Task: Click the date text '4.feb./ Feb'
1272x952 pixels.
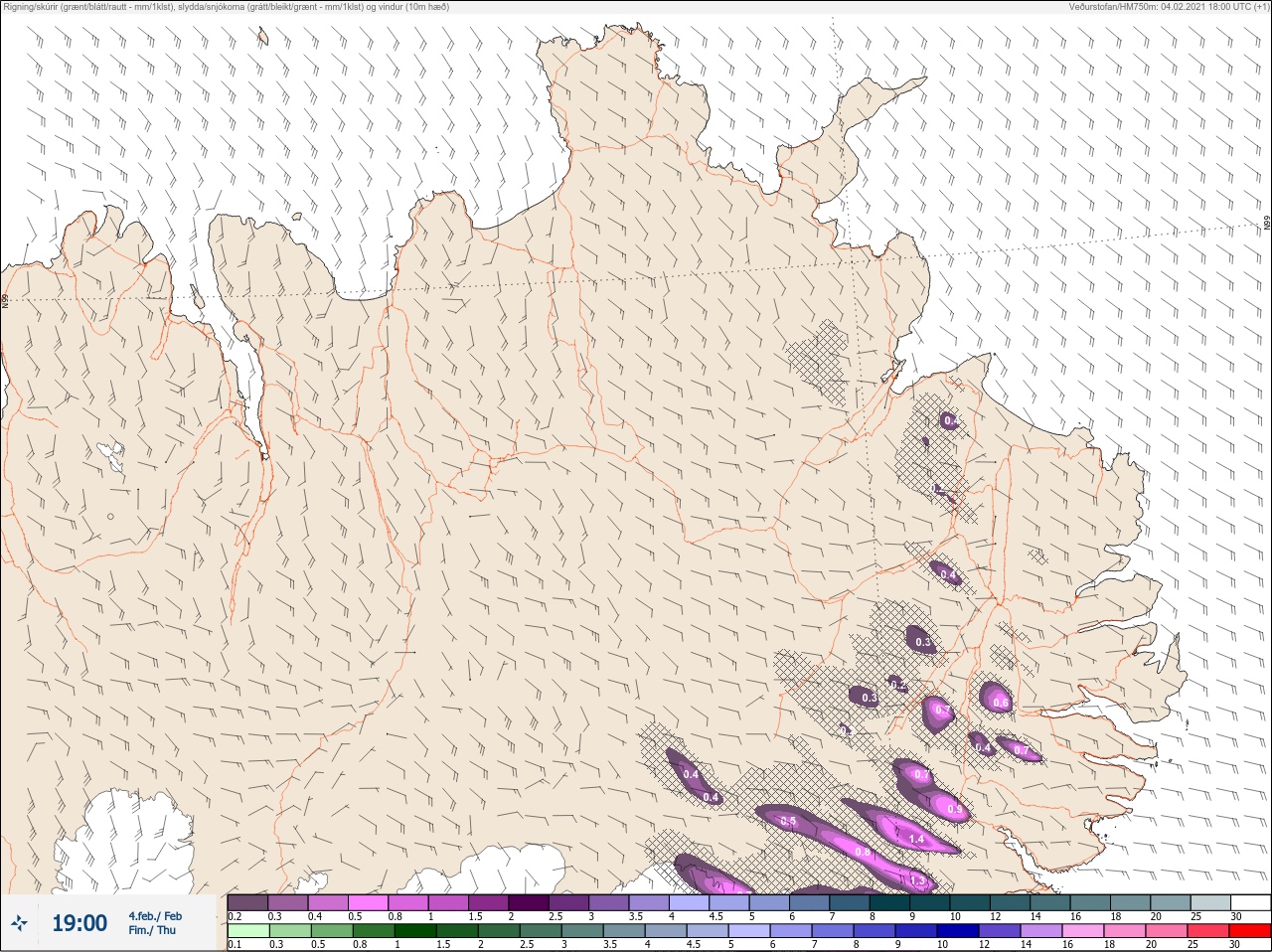Action: [x=155, y=916]
